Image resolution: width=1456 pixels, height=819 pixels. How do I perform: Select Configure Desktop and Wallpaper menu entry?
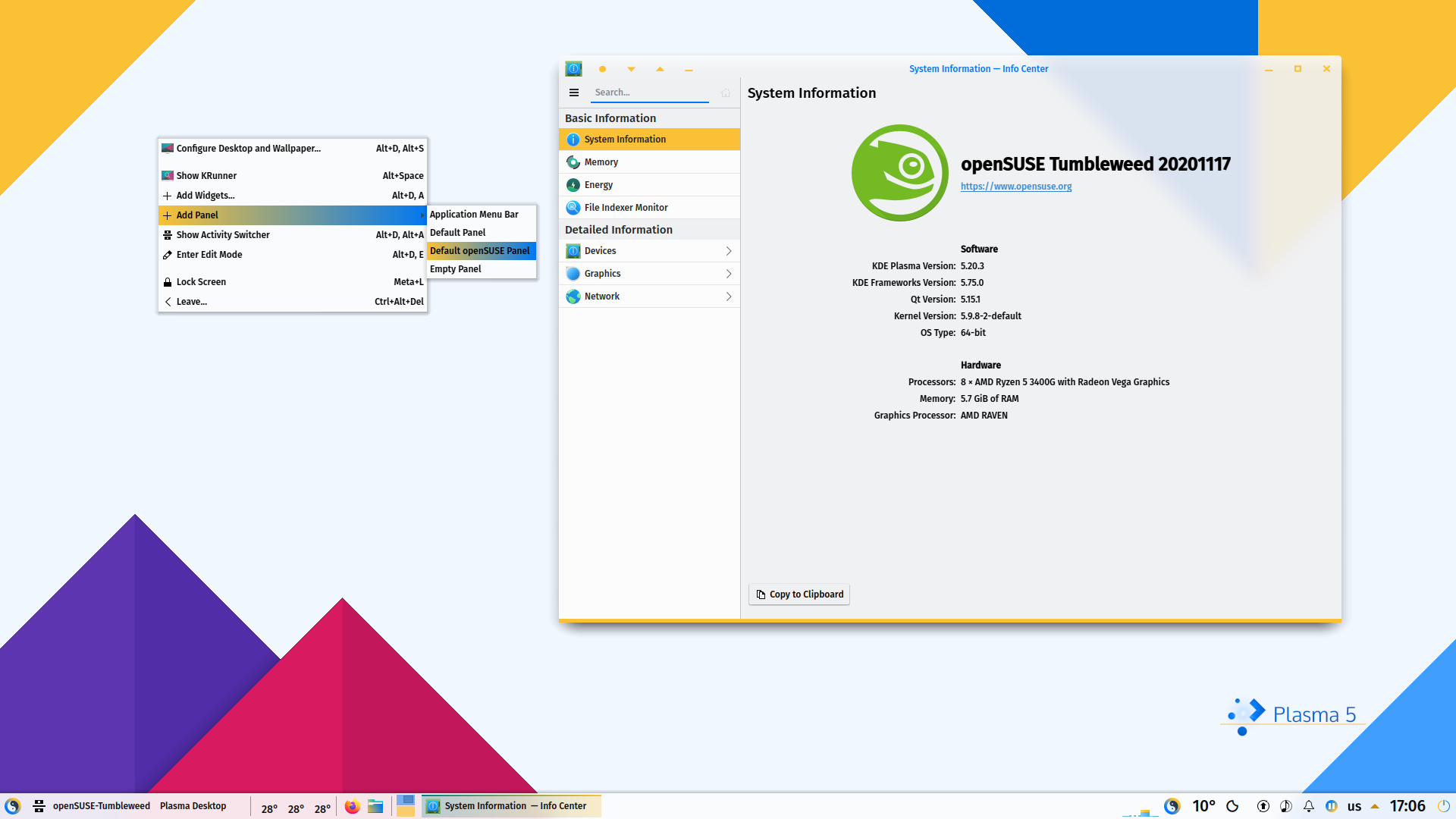pos(293,149)
